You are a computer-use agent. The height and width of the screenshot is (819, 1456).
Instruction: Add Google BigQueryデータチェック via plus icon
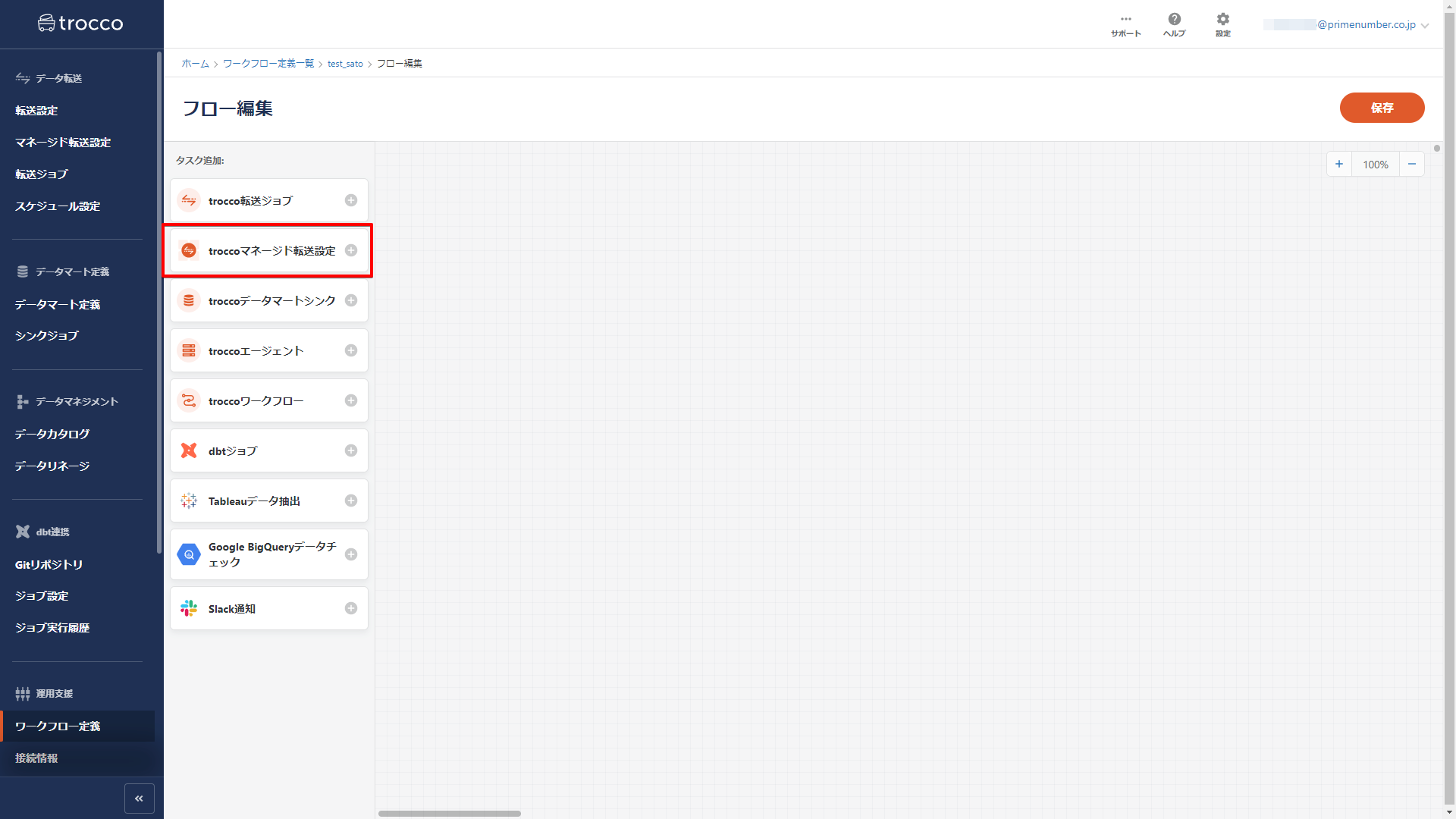coord(351,554)
